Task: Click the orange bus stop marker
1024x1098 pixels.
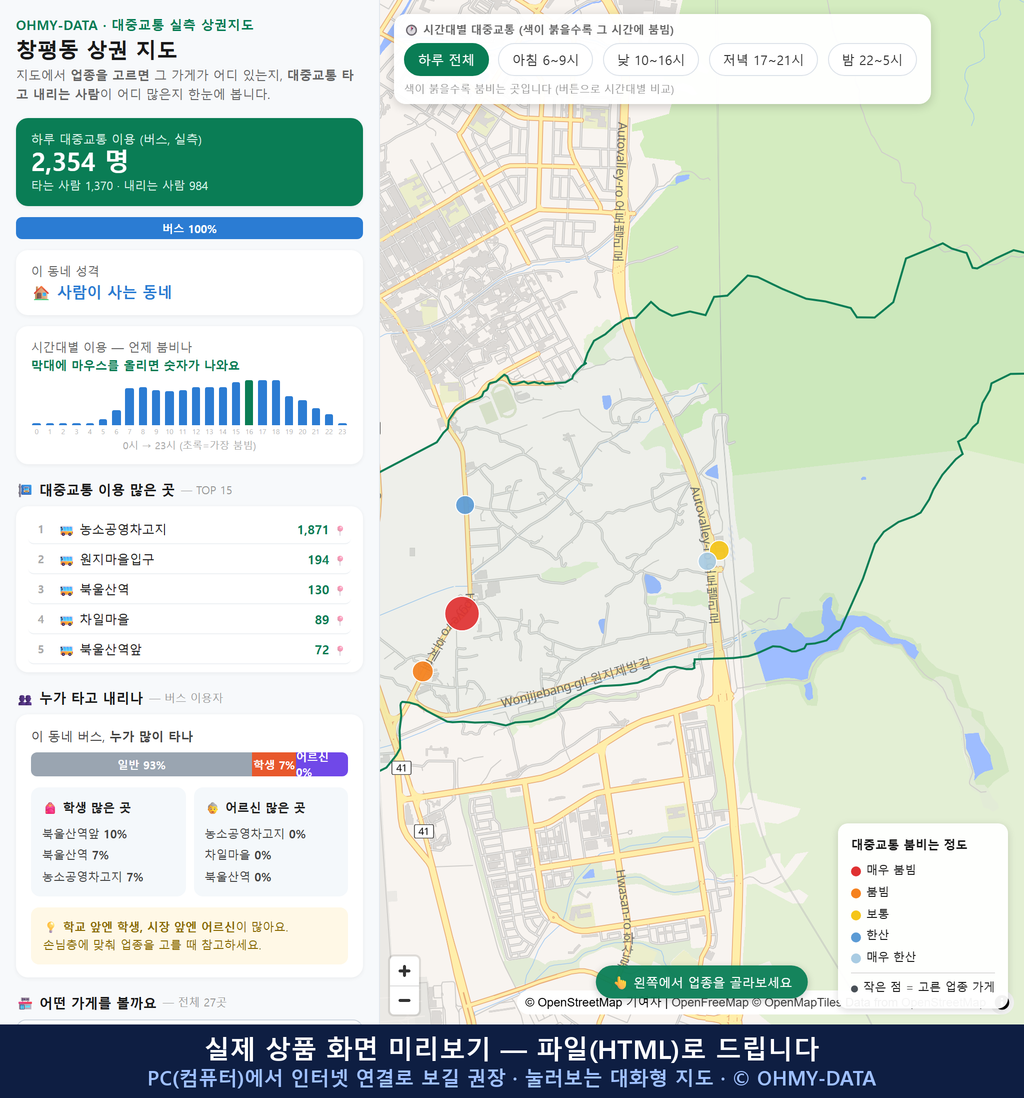Action: coord(422,671)
